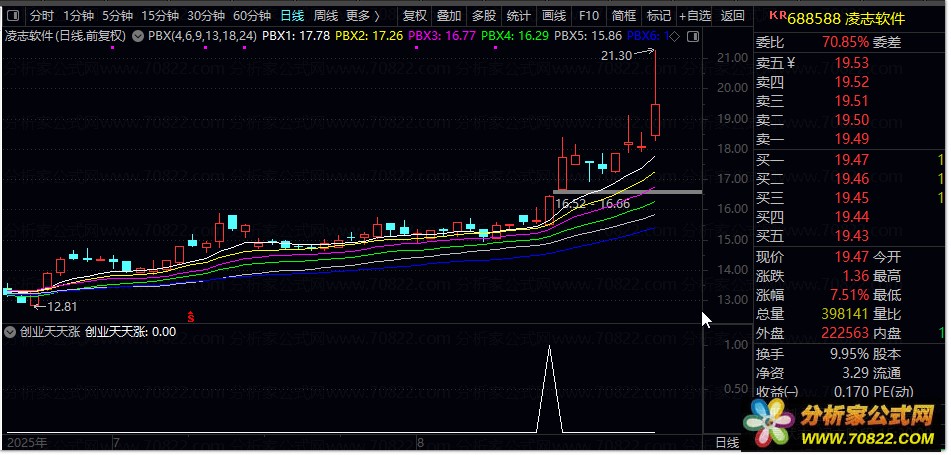
Task: Select the 买二 price 19.46
Action: coord(852,178)
